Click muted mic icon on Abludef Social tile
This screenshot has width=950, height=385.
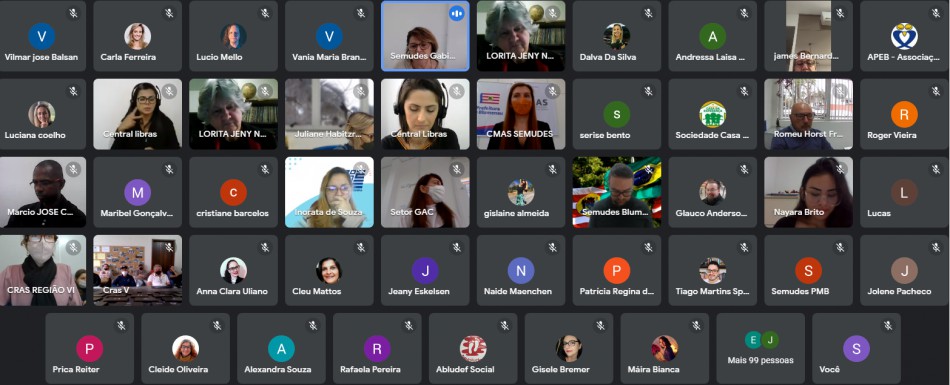[x=505, y=326]
